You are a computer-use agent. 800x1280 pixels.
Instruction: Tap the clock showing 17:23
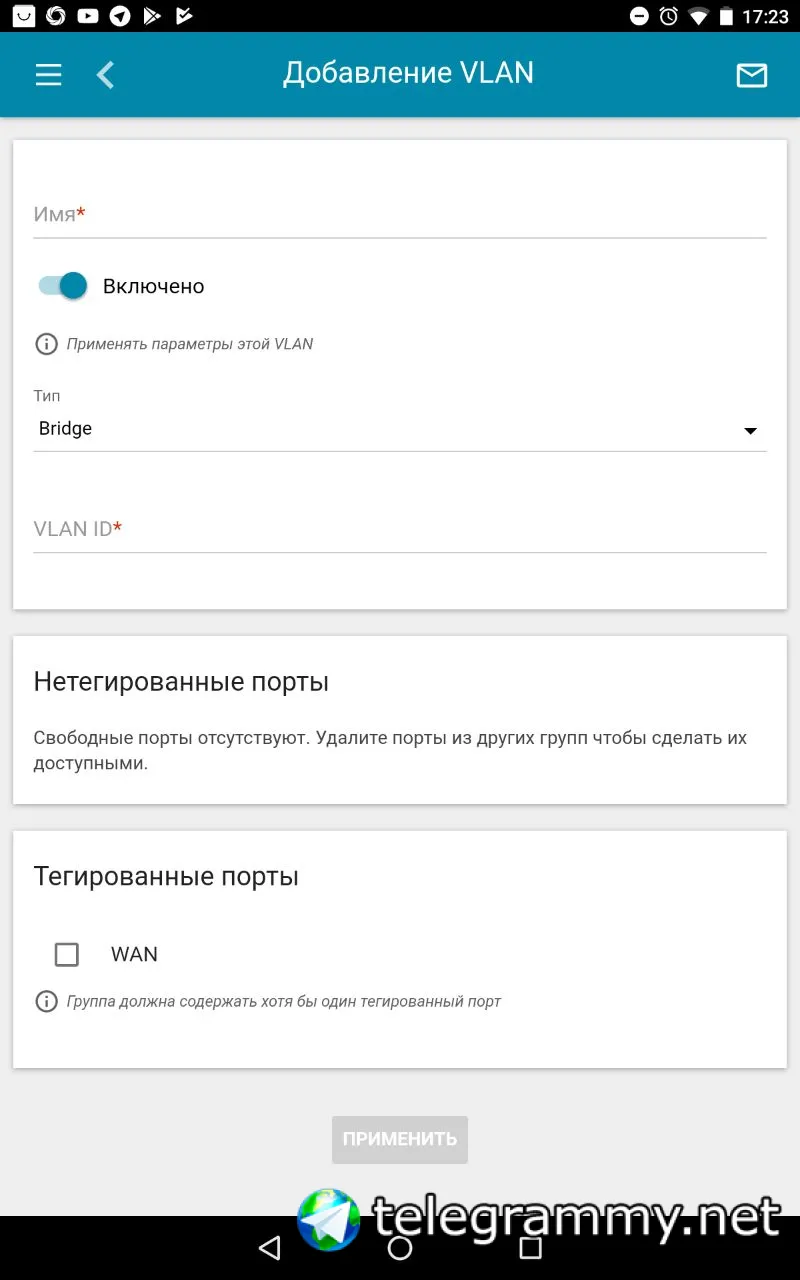pos(766,16)
